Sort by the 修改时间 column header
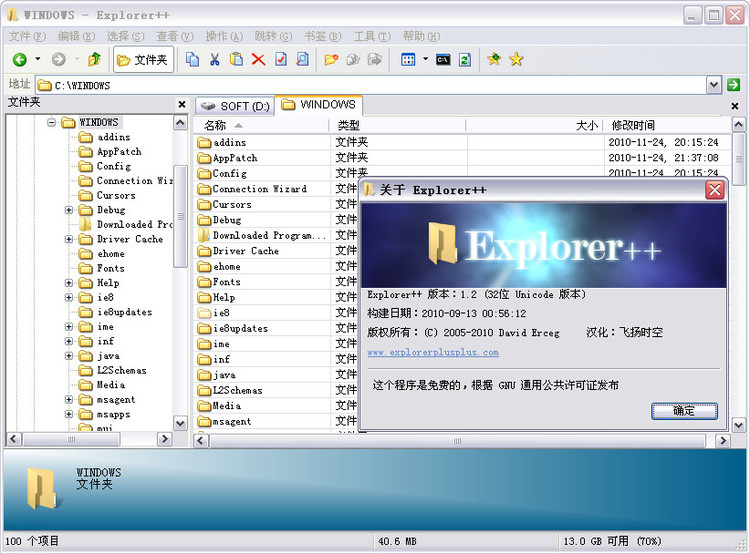750x554 pixels. click(667, 125)
